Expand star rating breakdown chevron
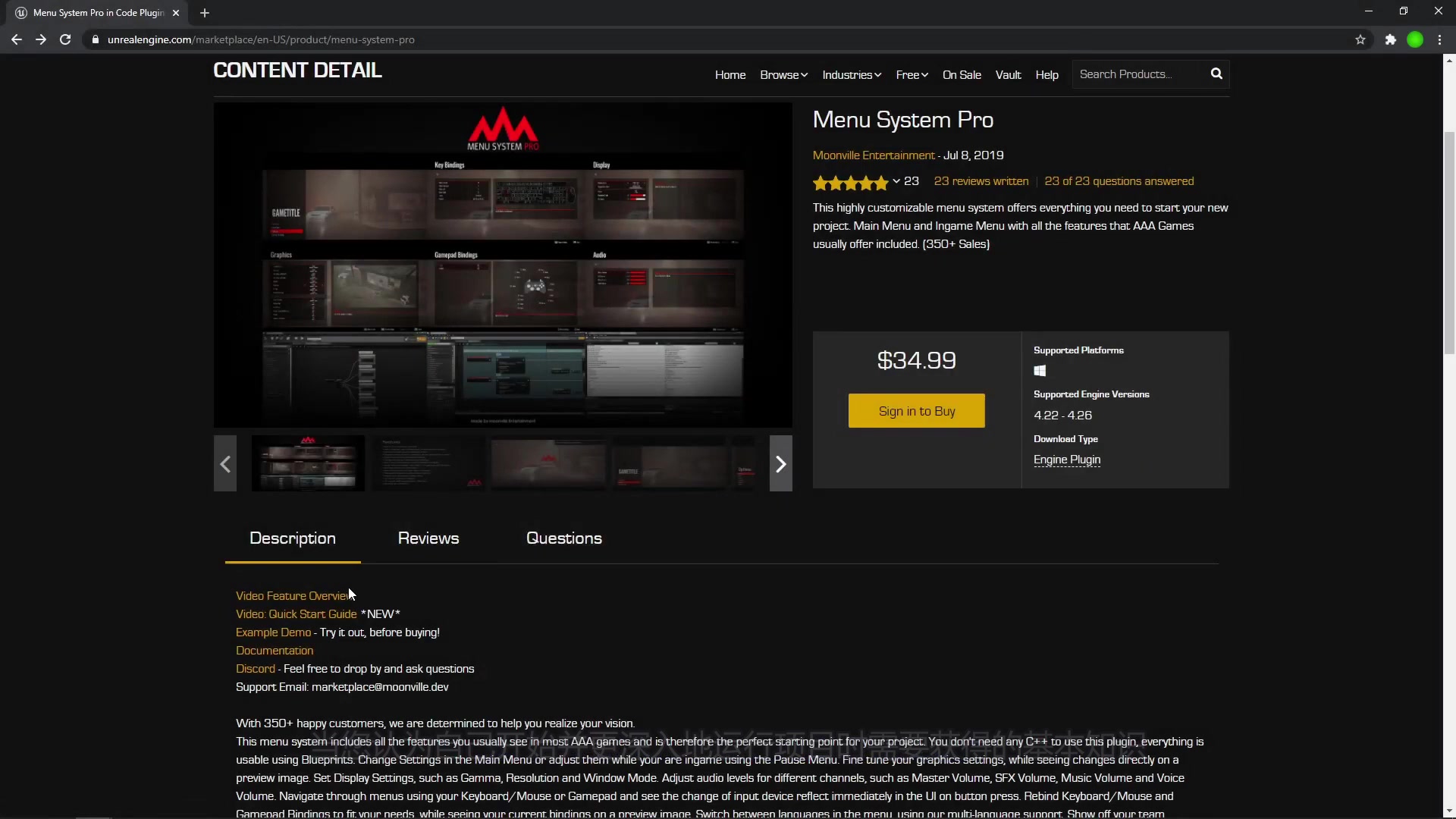This screenshot has width=1456, height=819. click(x=896, y=181)
